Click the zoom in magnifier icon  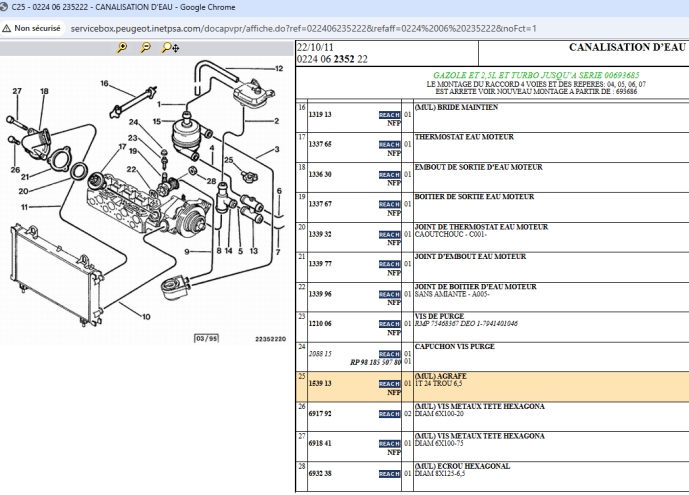tap(122, 47)
